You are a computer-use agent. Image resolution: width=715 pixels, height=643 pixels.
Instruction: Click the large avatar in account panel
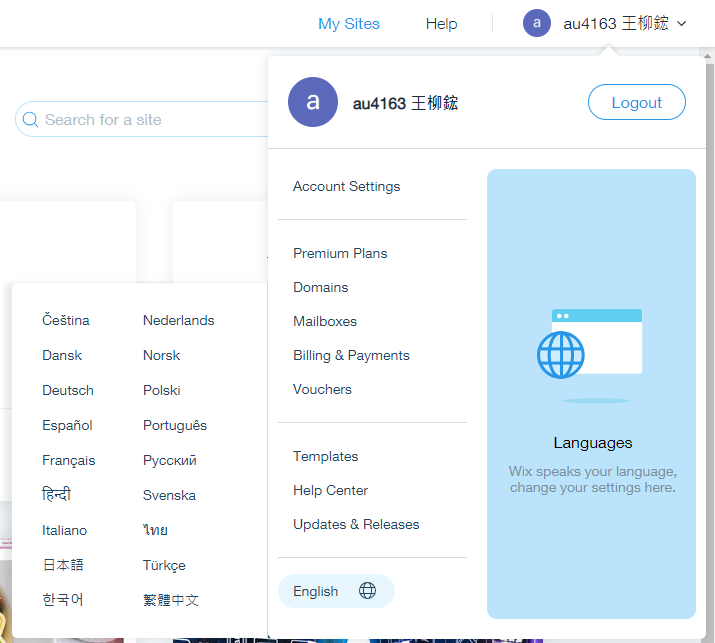click(313, 102)
